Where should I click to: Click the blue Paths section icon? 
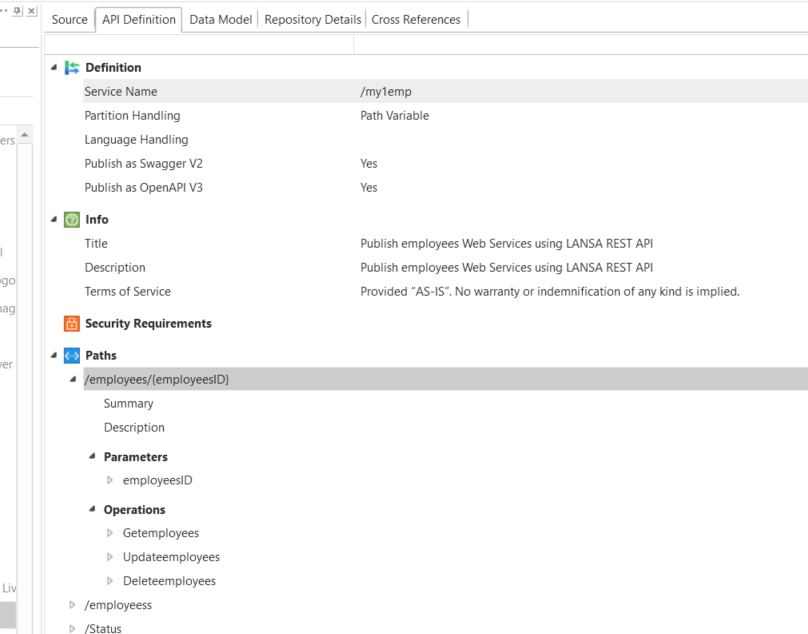coord(71,356)
